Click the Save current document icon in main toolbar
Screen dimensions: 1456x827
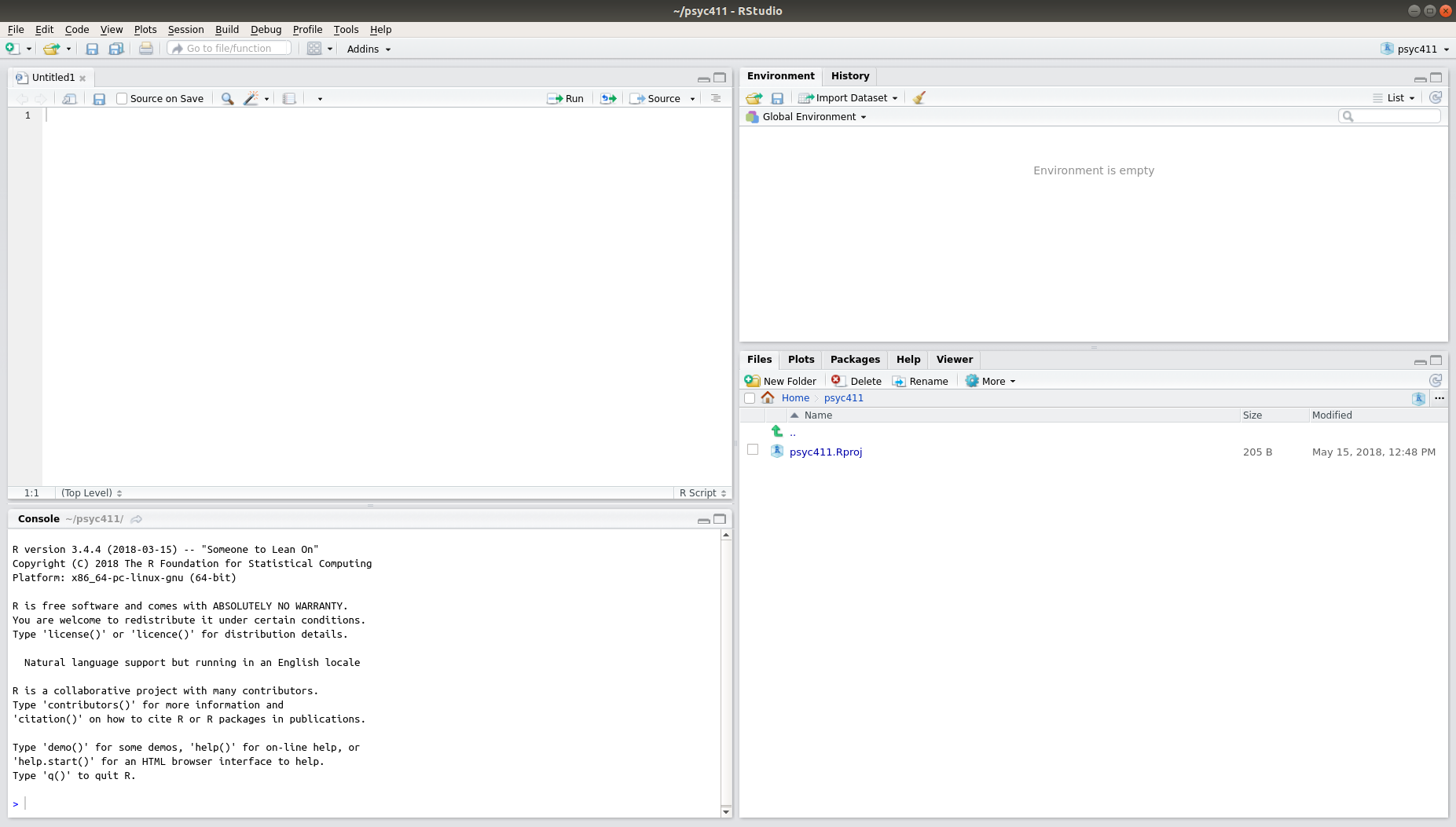(x=92, y=49)
